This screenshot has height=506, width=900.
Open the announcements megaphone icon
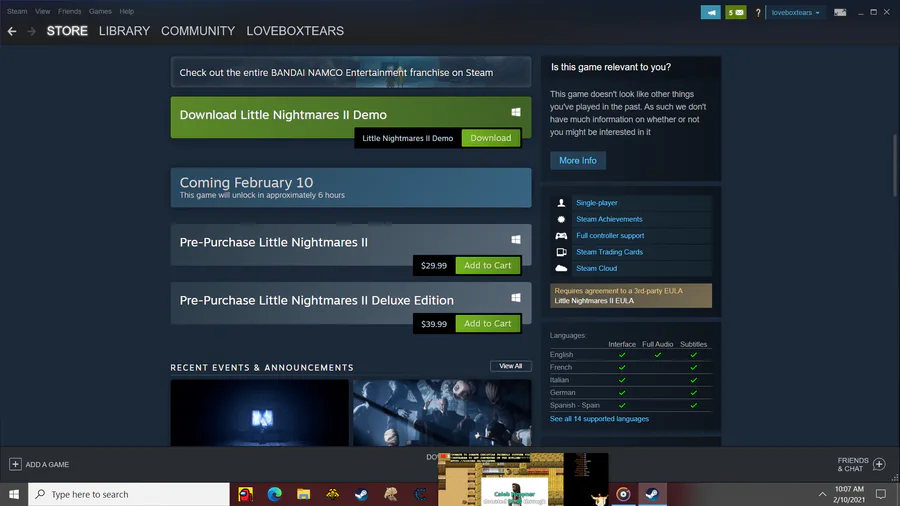pos(711,12)
